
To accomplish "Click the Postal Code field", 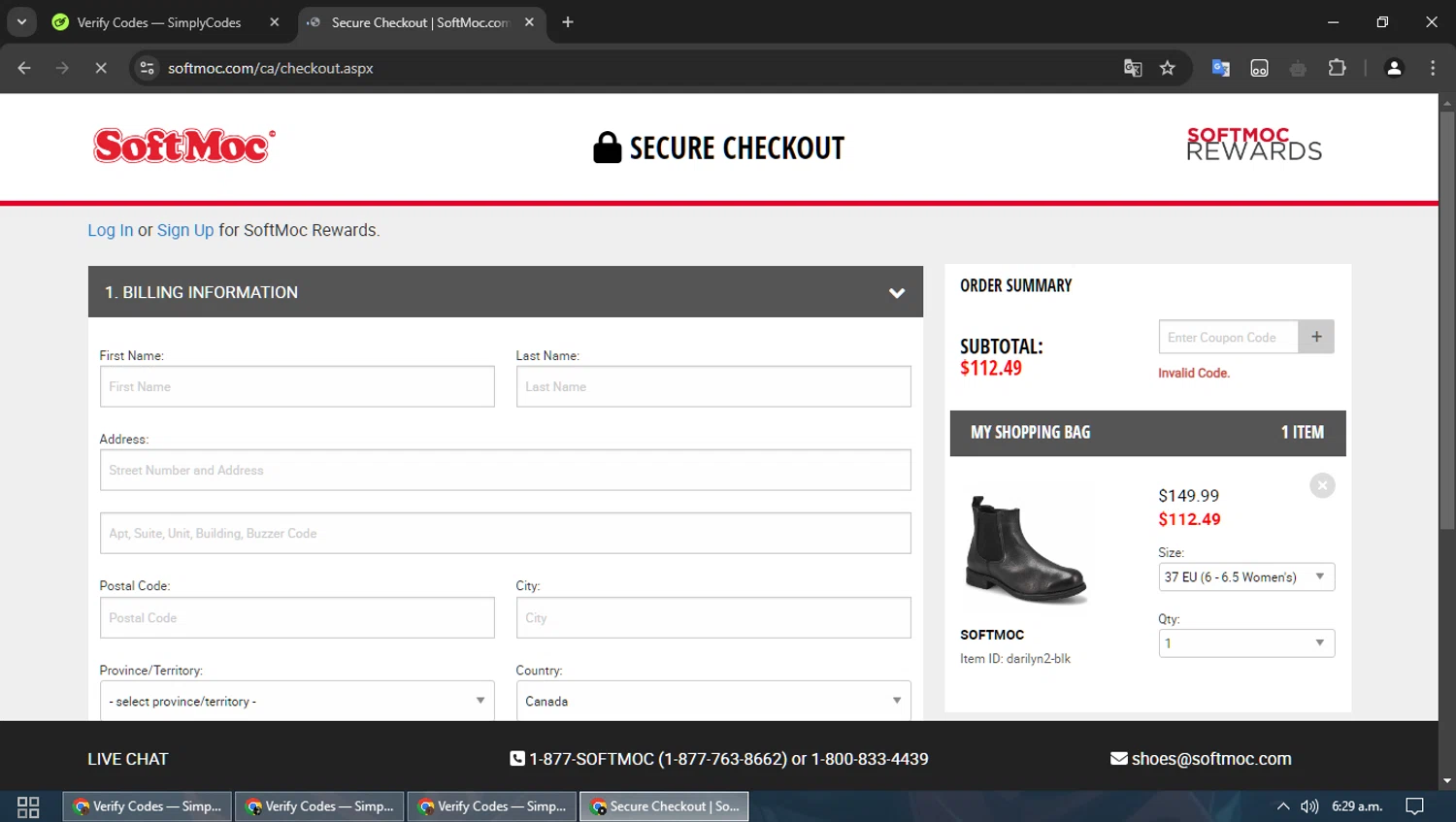I will click(x=297, y=617).
